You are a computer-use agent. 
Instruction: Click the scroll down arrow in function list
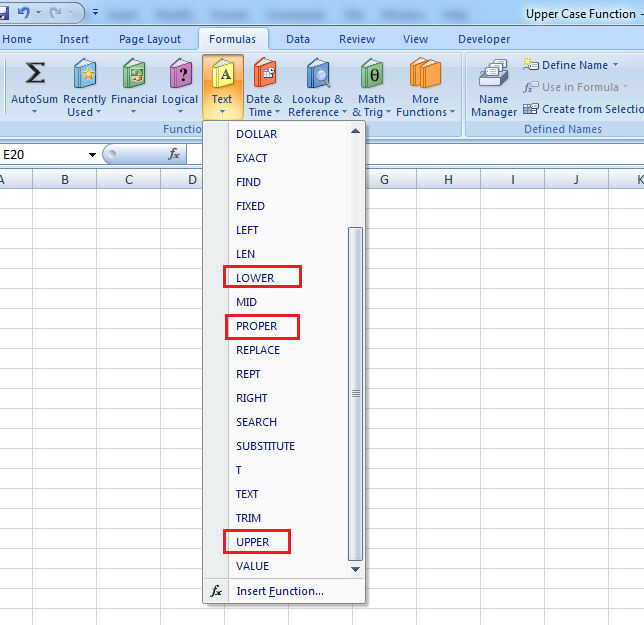(356, 569)
